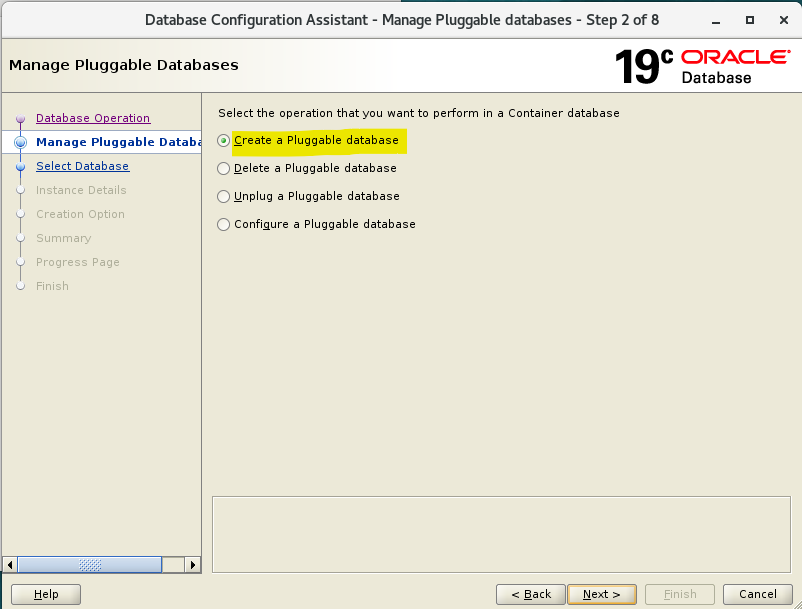Open Help for this wizard

point(46,594)
